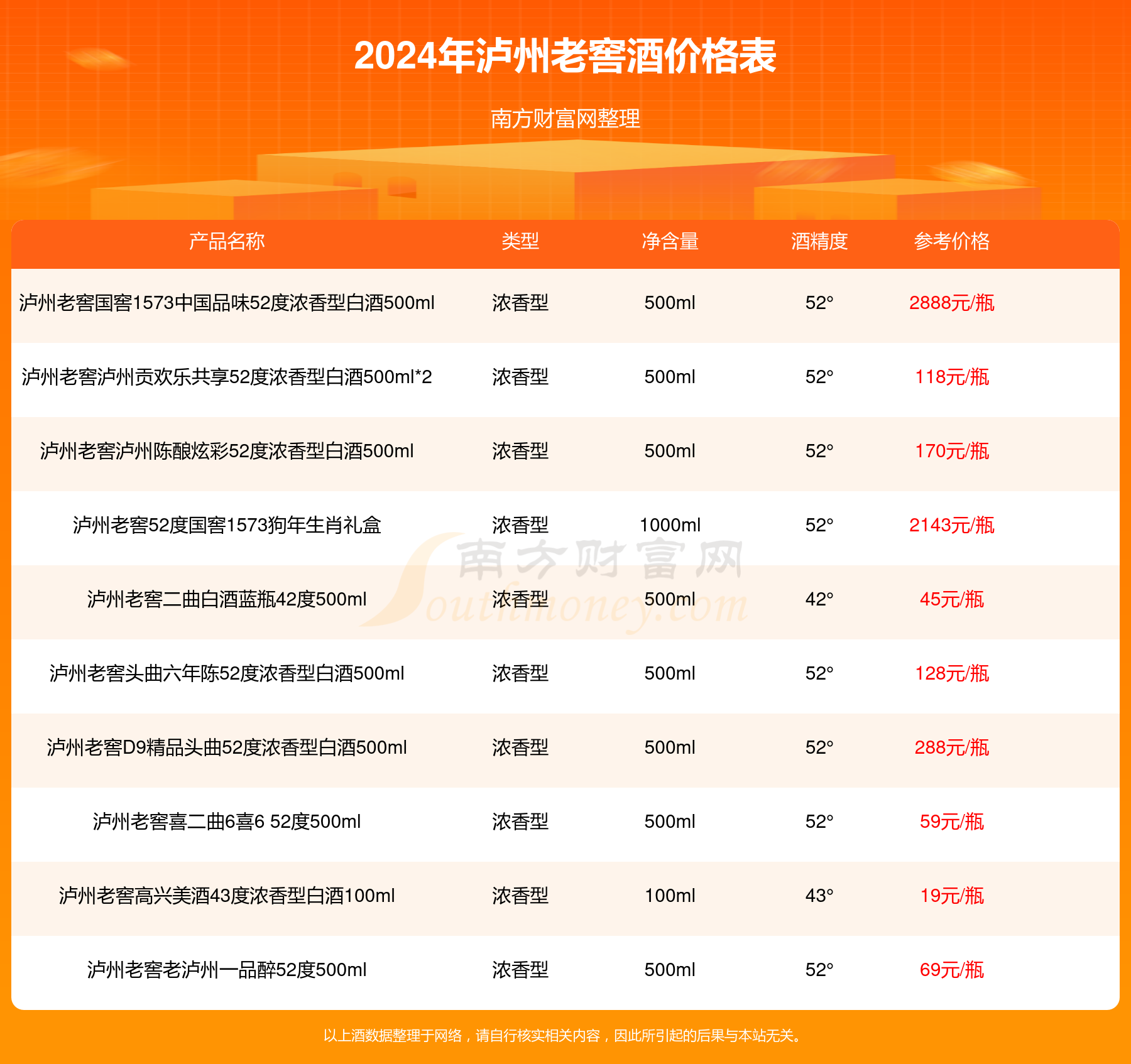Click the price 19元/瓶
The width and height of the screenshot is (1131, 1064).
(x=952, y=896)
